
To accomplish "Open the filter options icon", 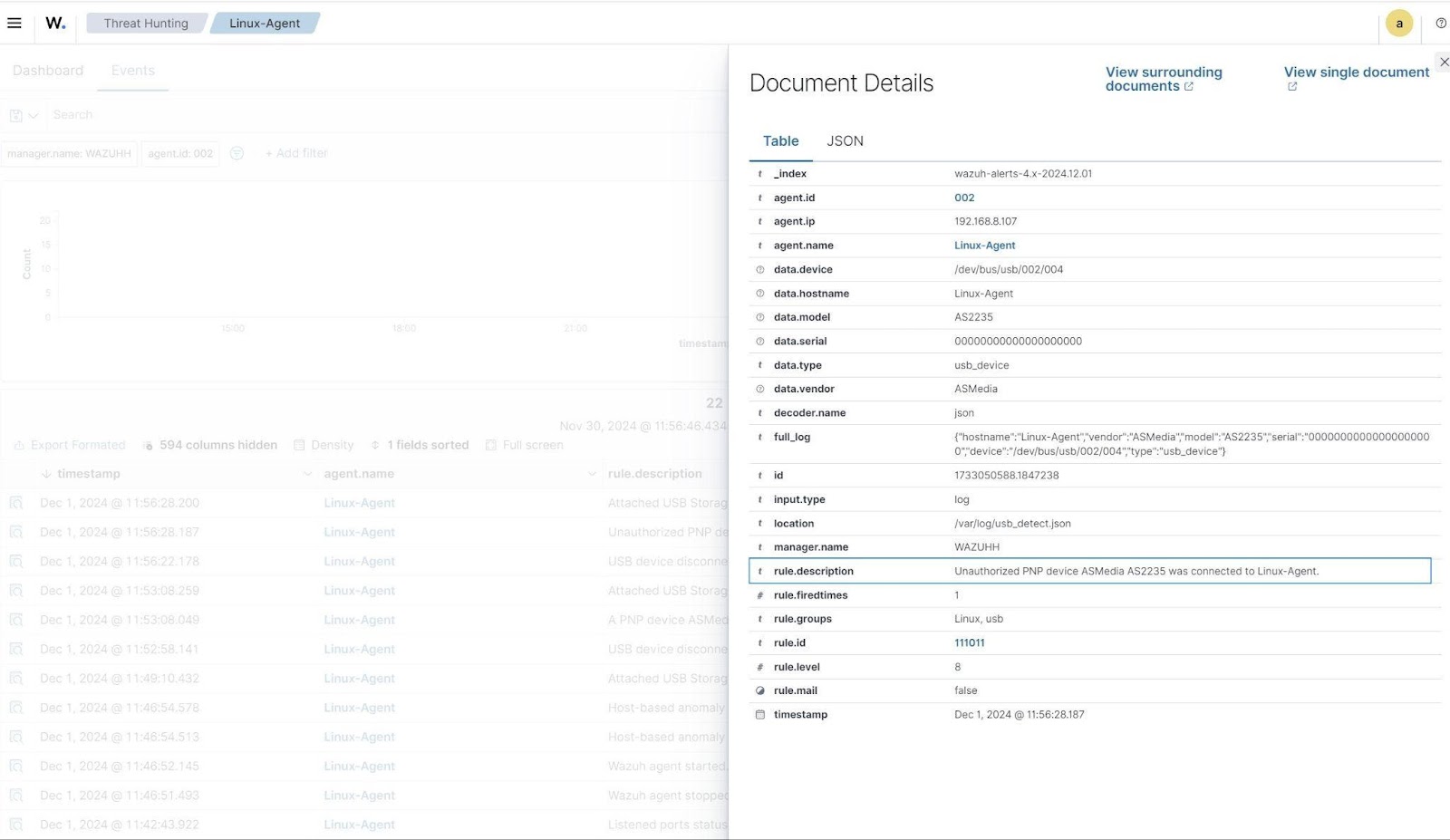I will pyautogui.click(x=237, y=154).
